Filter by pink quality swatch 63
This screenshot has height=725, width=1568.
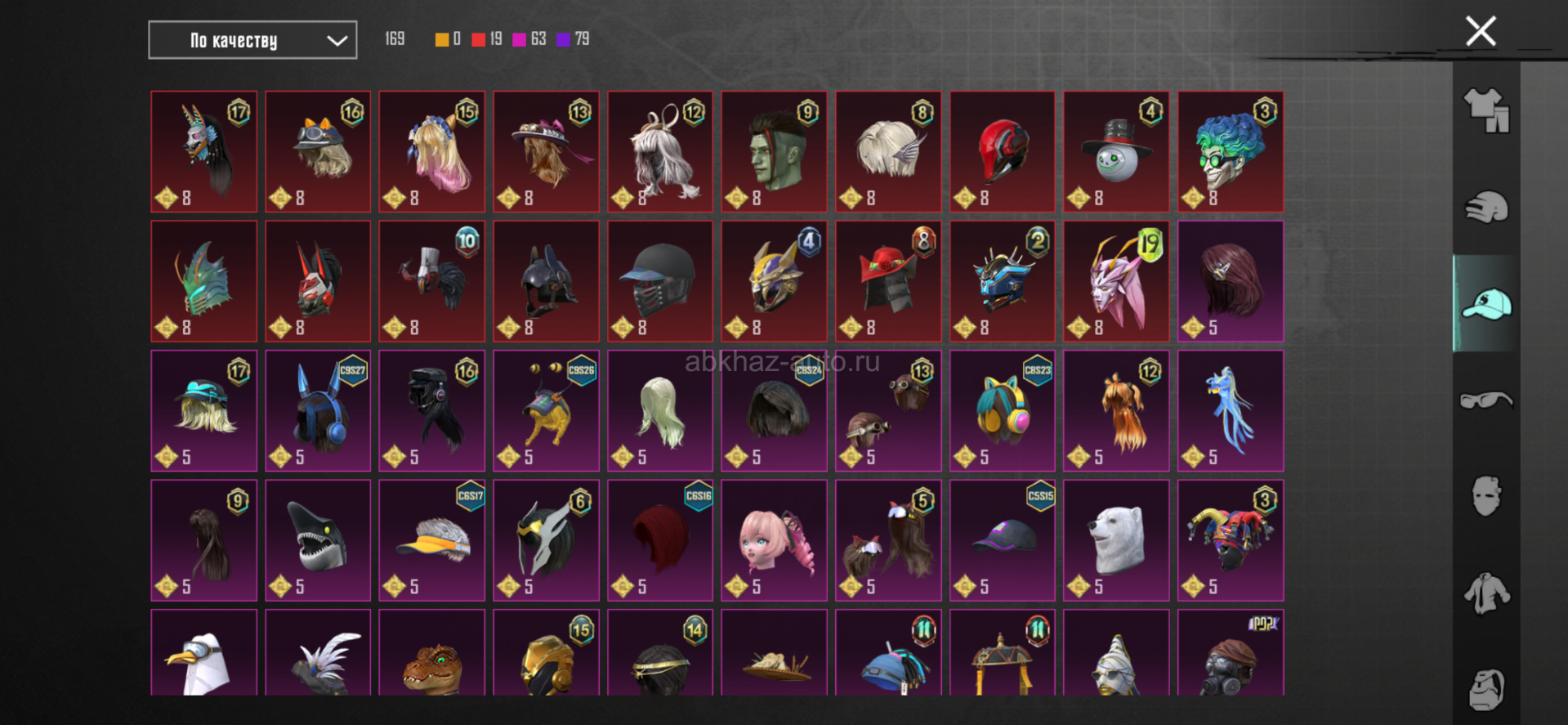click(x=529, y=39)
